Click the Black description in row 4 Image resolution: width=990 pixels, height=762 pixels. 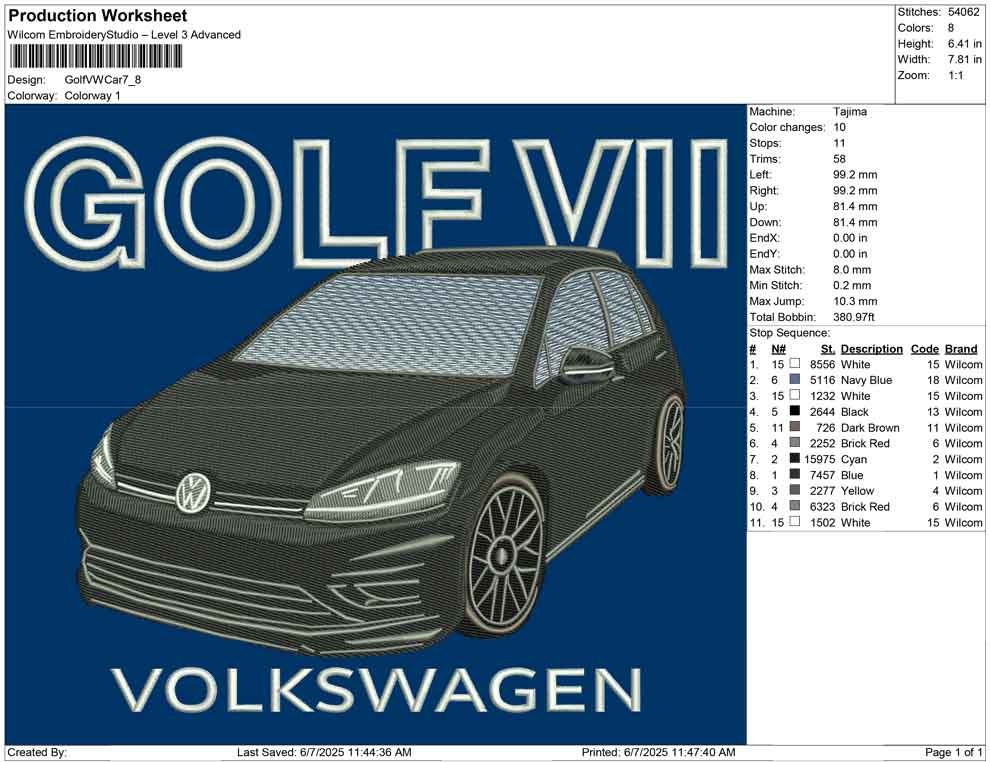[855, 412]
